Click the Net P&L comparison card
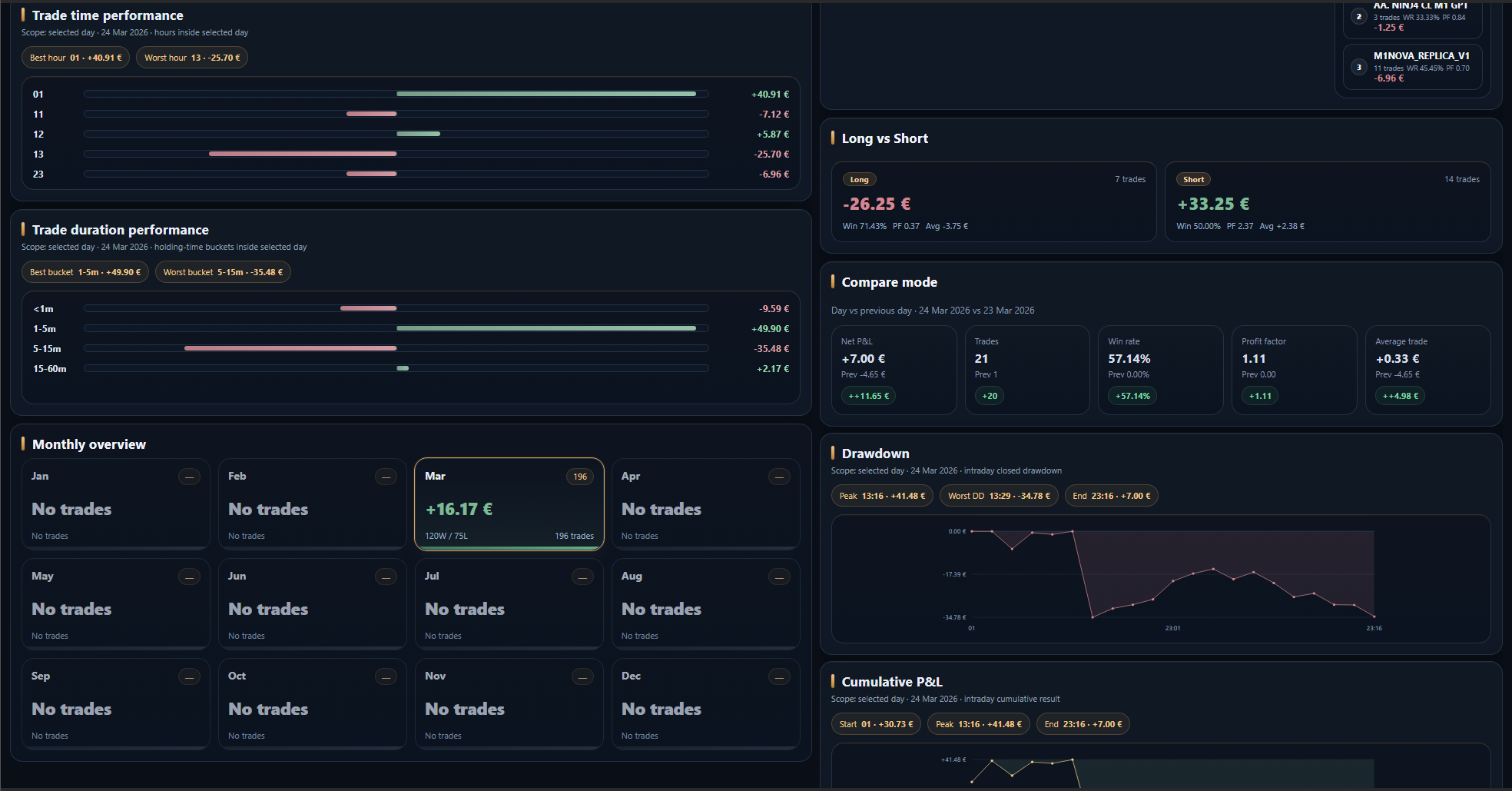 894,370
